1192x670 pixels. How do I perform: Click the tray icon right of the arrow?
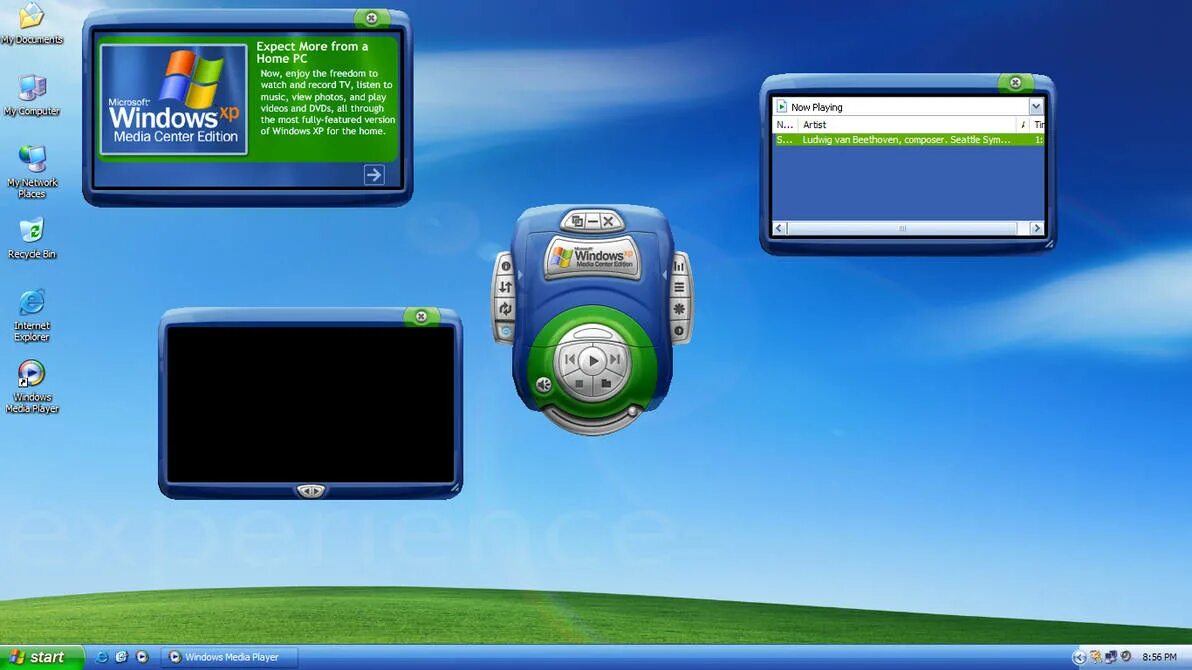click(x=1095, y=656)
